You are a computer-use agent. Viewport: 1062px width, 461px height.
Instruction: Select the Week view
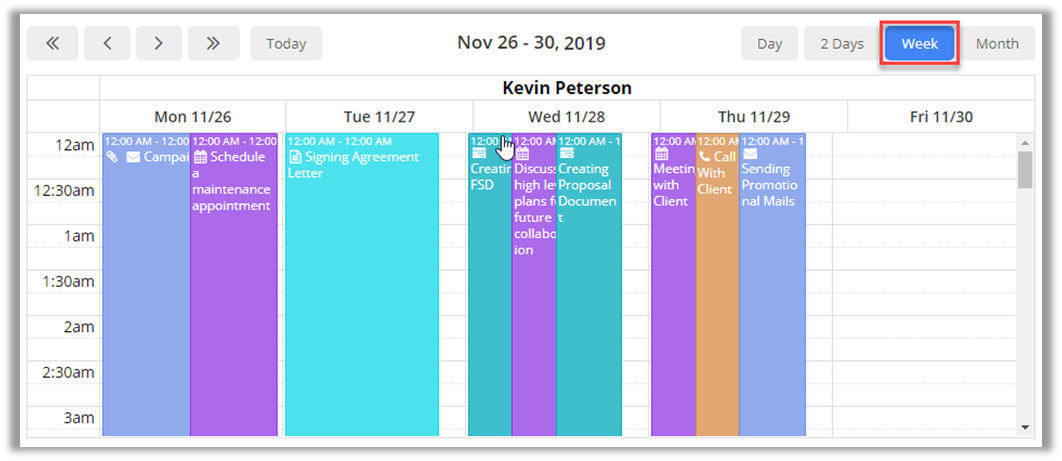919,43
